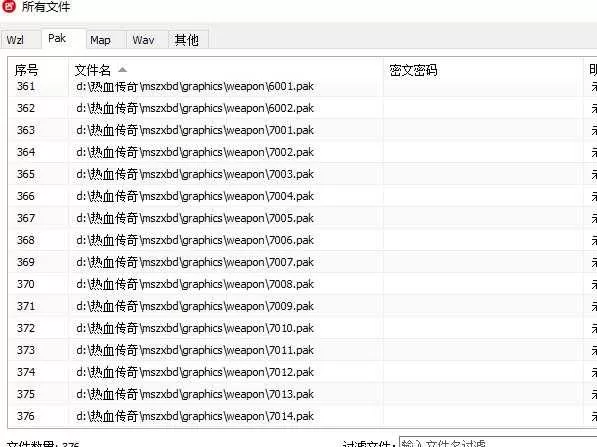Screen dimensions: 597x447
Task: Click sequence number 375
Action: [26, 394]
